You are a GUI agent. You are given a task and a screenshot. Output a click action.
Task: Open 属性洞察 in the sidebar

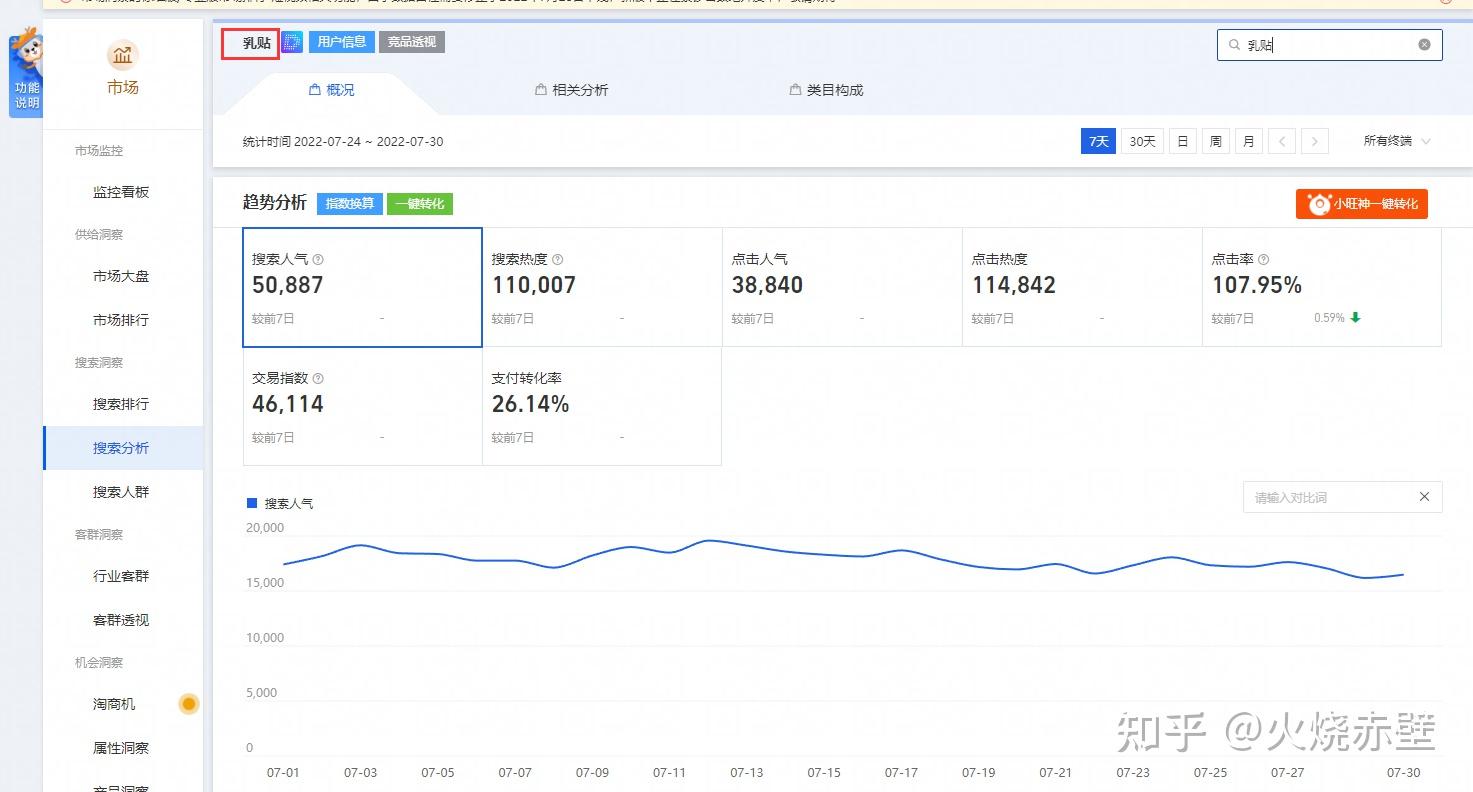tap(121, 748)
